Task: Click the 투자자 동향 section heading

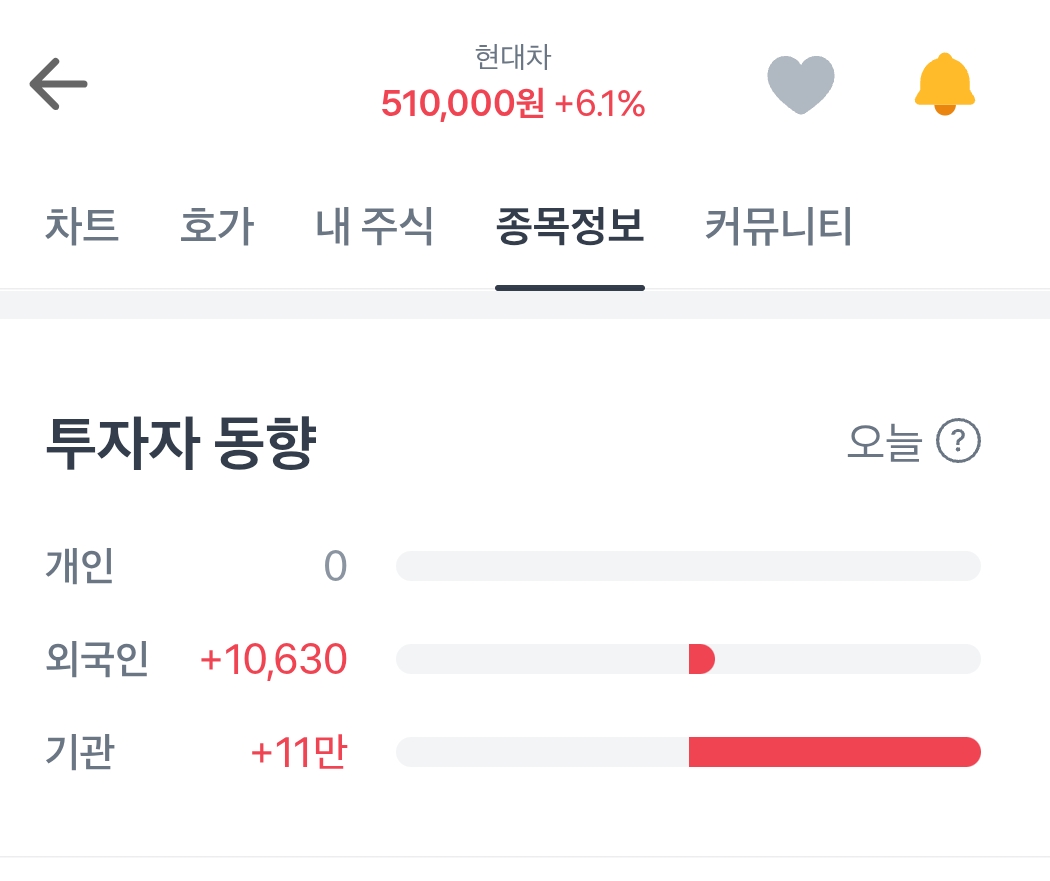Action: (180, 445)
